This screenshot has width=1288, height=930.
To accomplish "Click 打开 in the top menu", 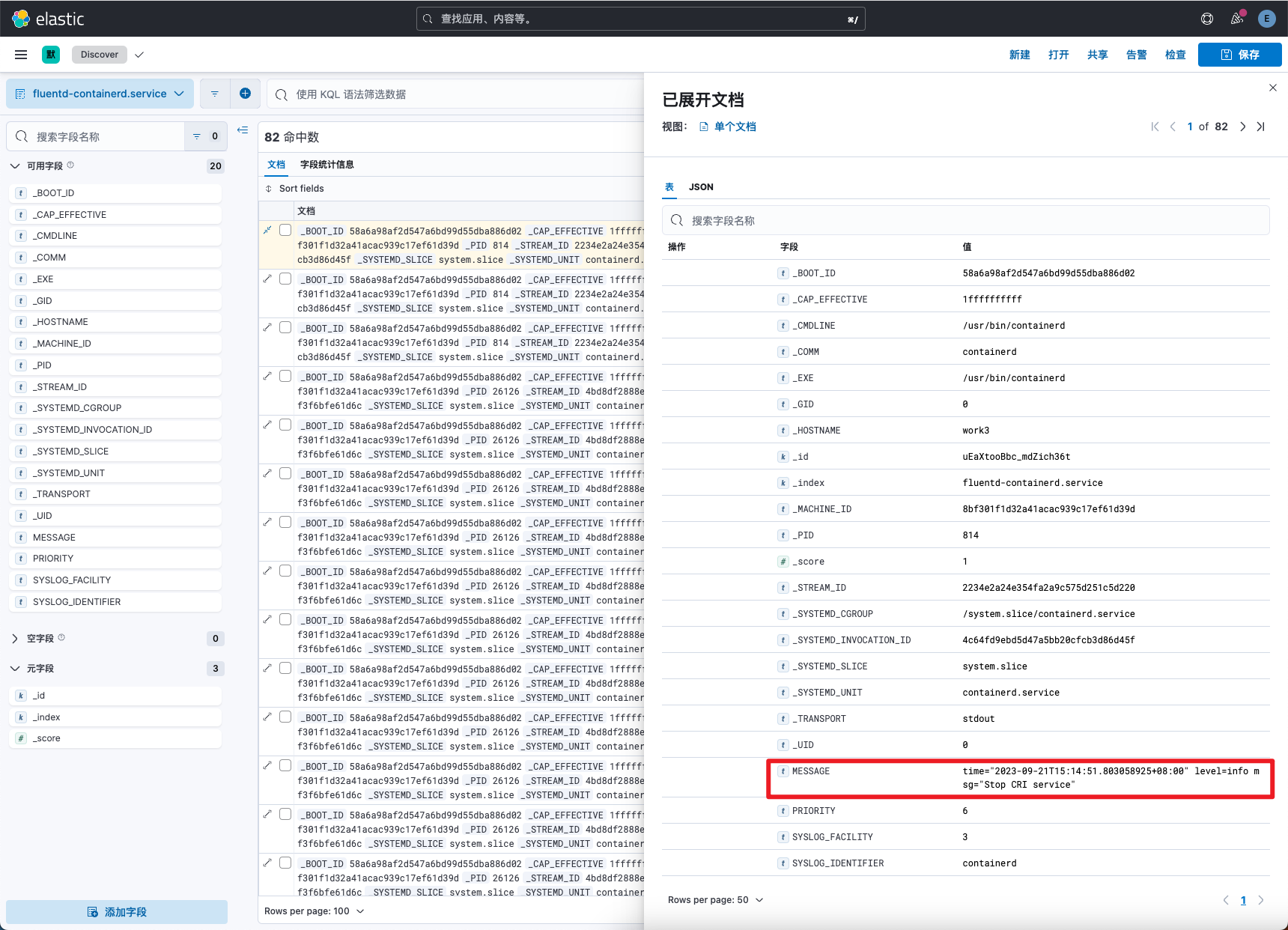I will (x=1058, y=55).
